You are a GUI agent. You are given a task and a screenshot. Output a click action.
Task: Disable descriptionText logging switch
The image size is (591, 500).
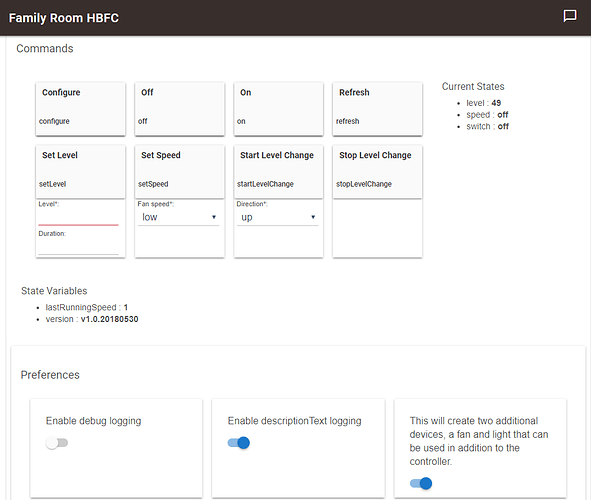tap(239, 443)
